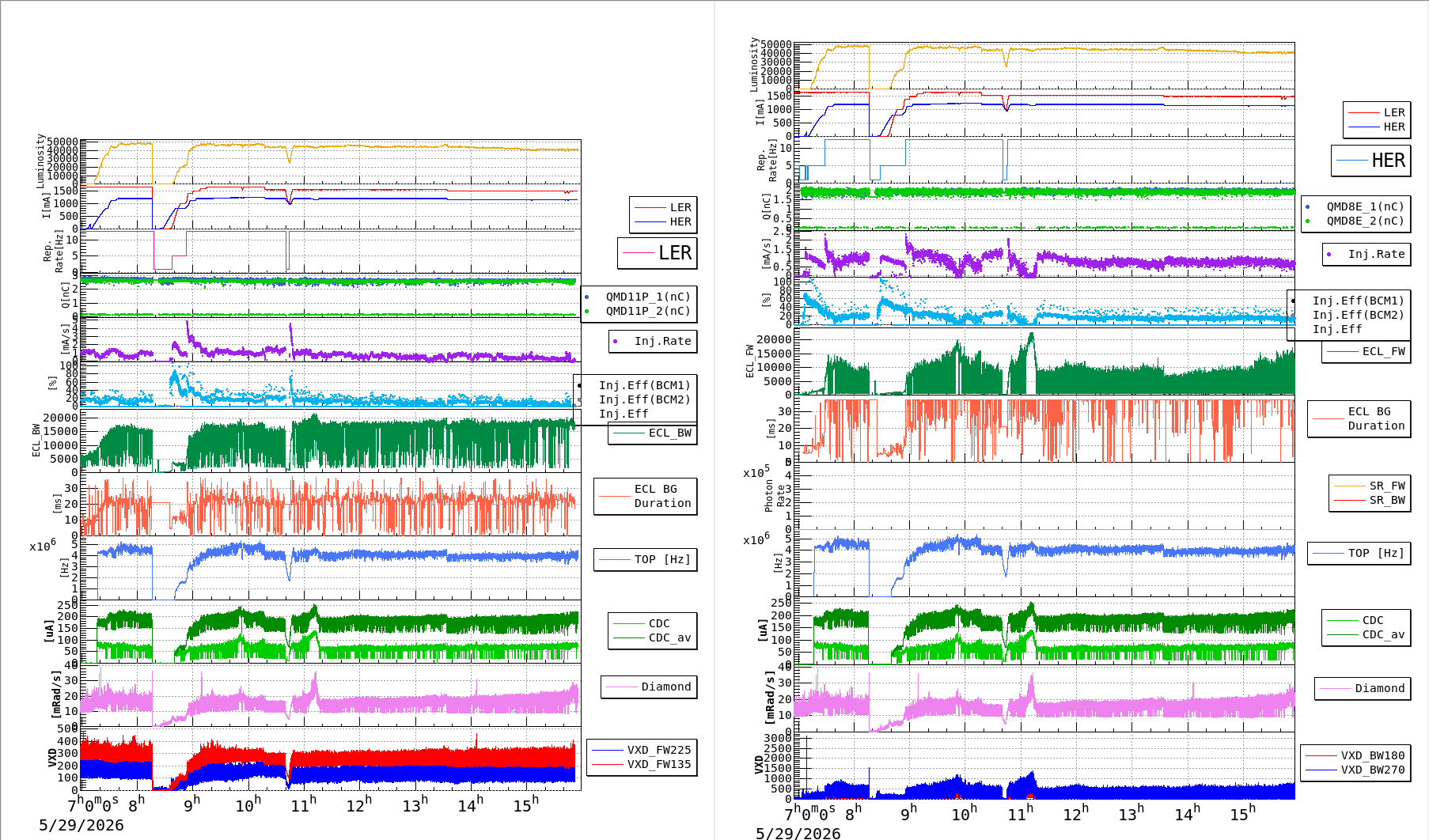Click Inj.Eff(BCM1) legend in right plot

coord(1358,301)
